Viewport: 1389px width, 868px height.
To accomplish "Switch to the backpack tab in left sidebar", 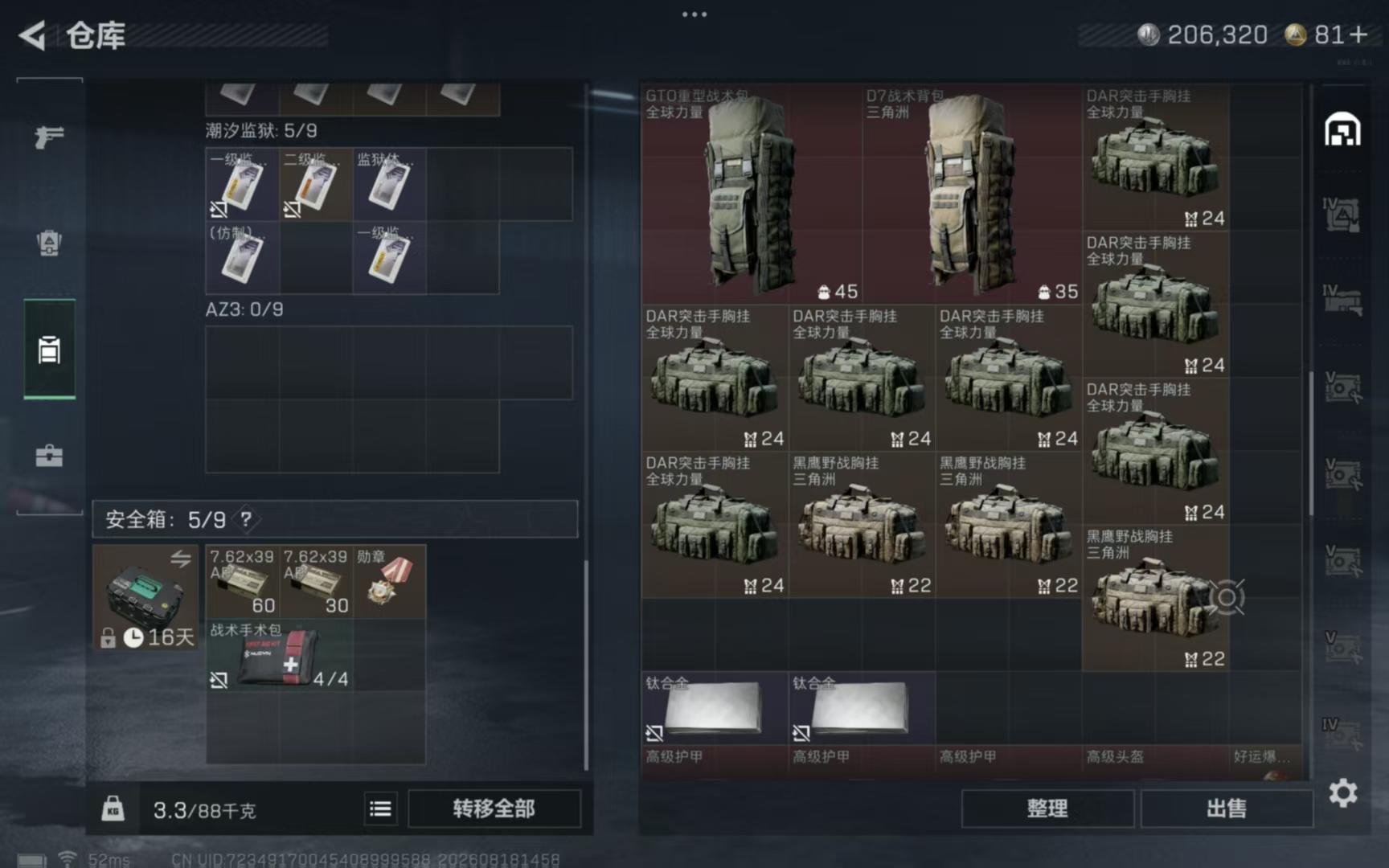I will coord(49,243).
